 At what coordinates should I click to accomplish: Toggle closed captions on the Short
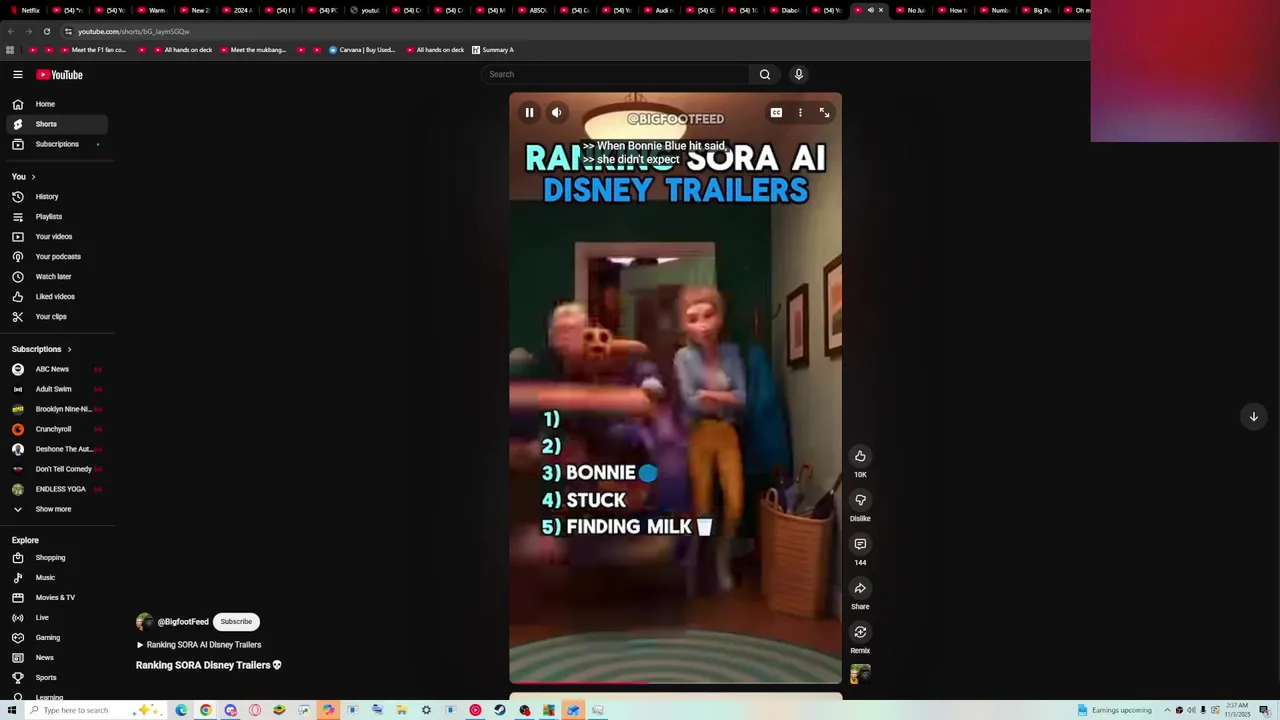tap(776, 113)
